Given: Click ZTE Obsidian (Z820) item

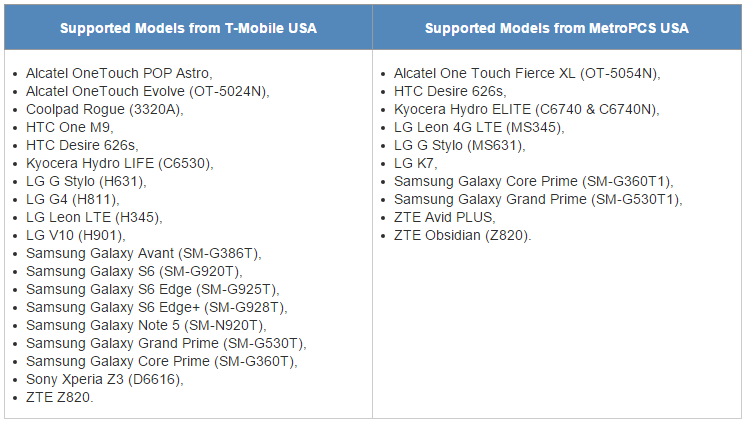Looking at the screenshot, I should click(x=462, y=236).
